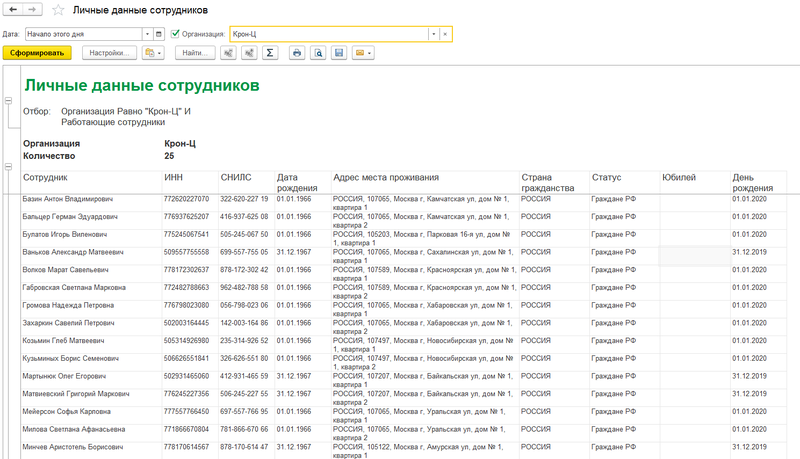Click employee 'Бальцер Герман Эдуардович'
The width and height of the screenshot is (800, 459).
pyautogui.click(x=69, y=217)
